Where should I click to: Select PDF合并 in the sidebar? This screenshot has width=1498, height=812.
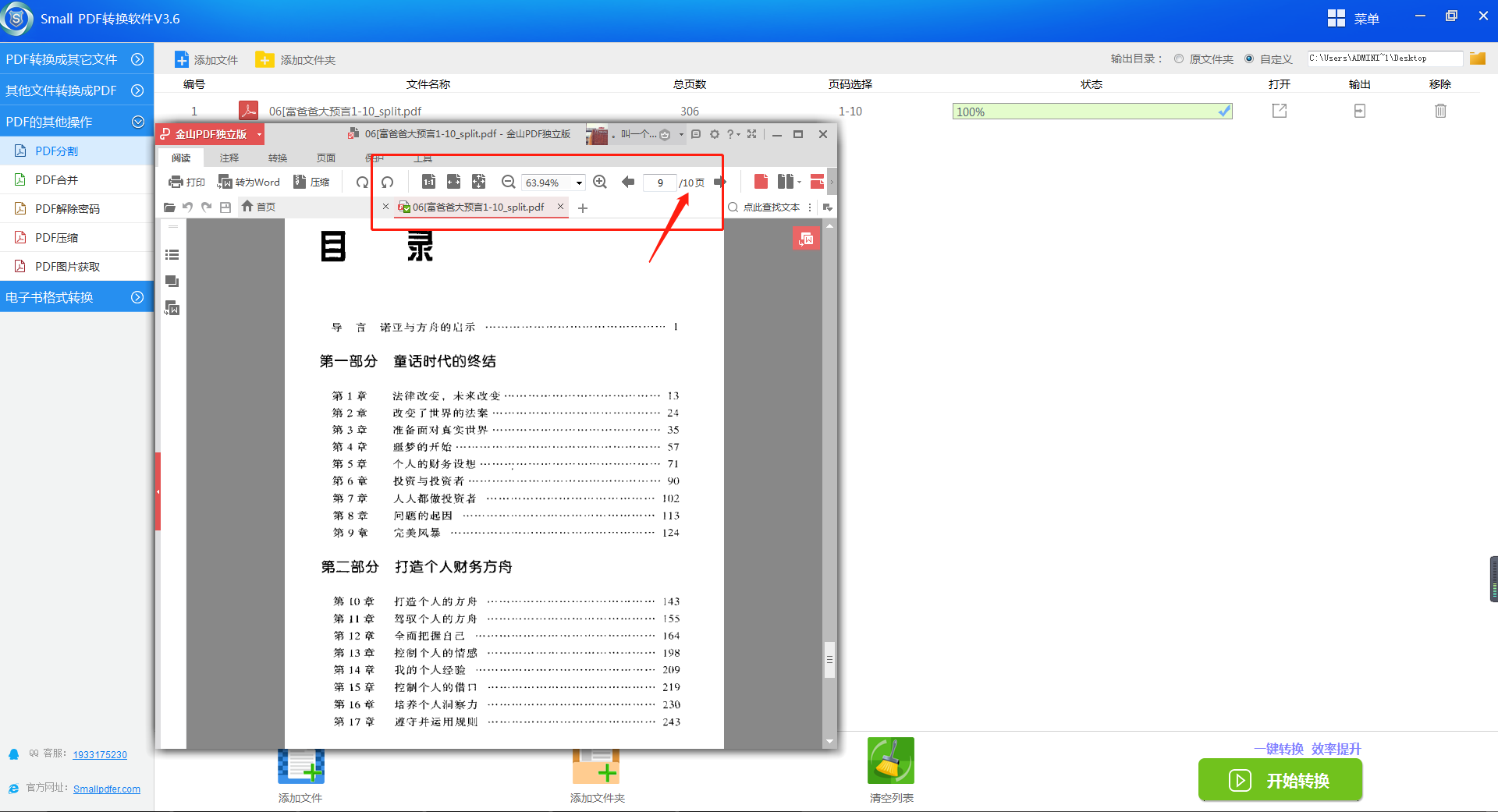coord(76,180)
